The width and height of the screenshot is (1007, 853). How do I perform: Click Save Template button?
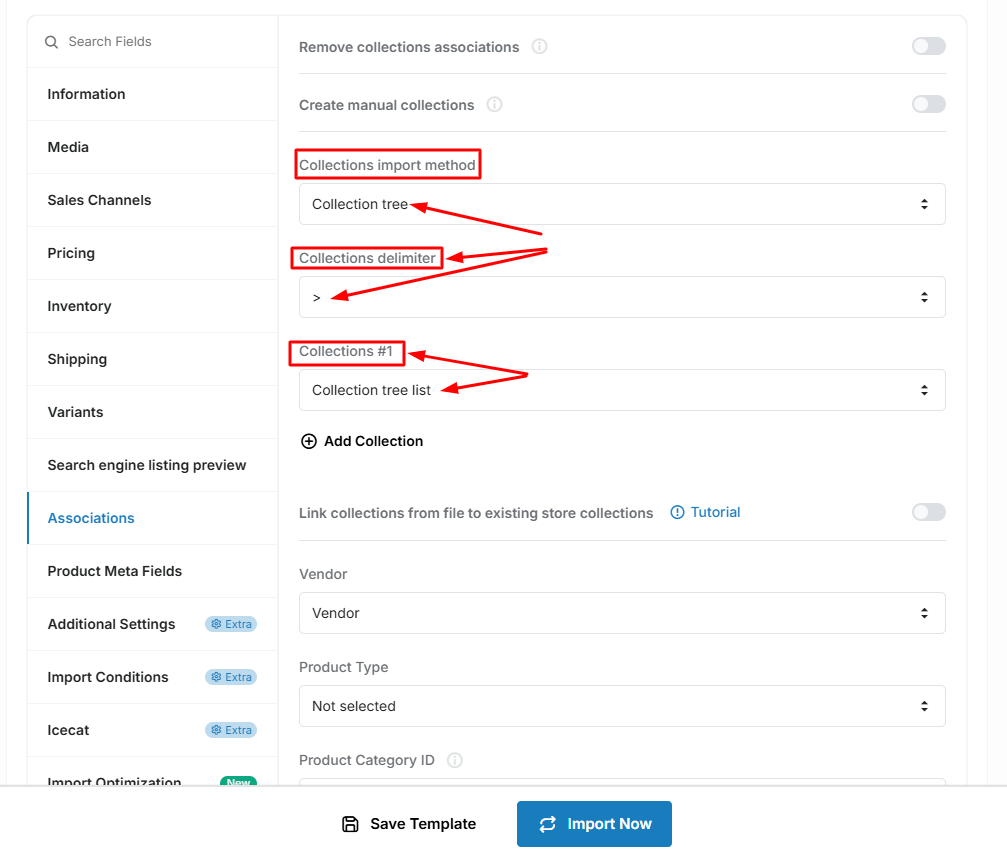click(x=409, y=824)
